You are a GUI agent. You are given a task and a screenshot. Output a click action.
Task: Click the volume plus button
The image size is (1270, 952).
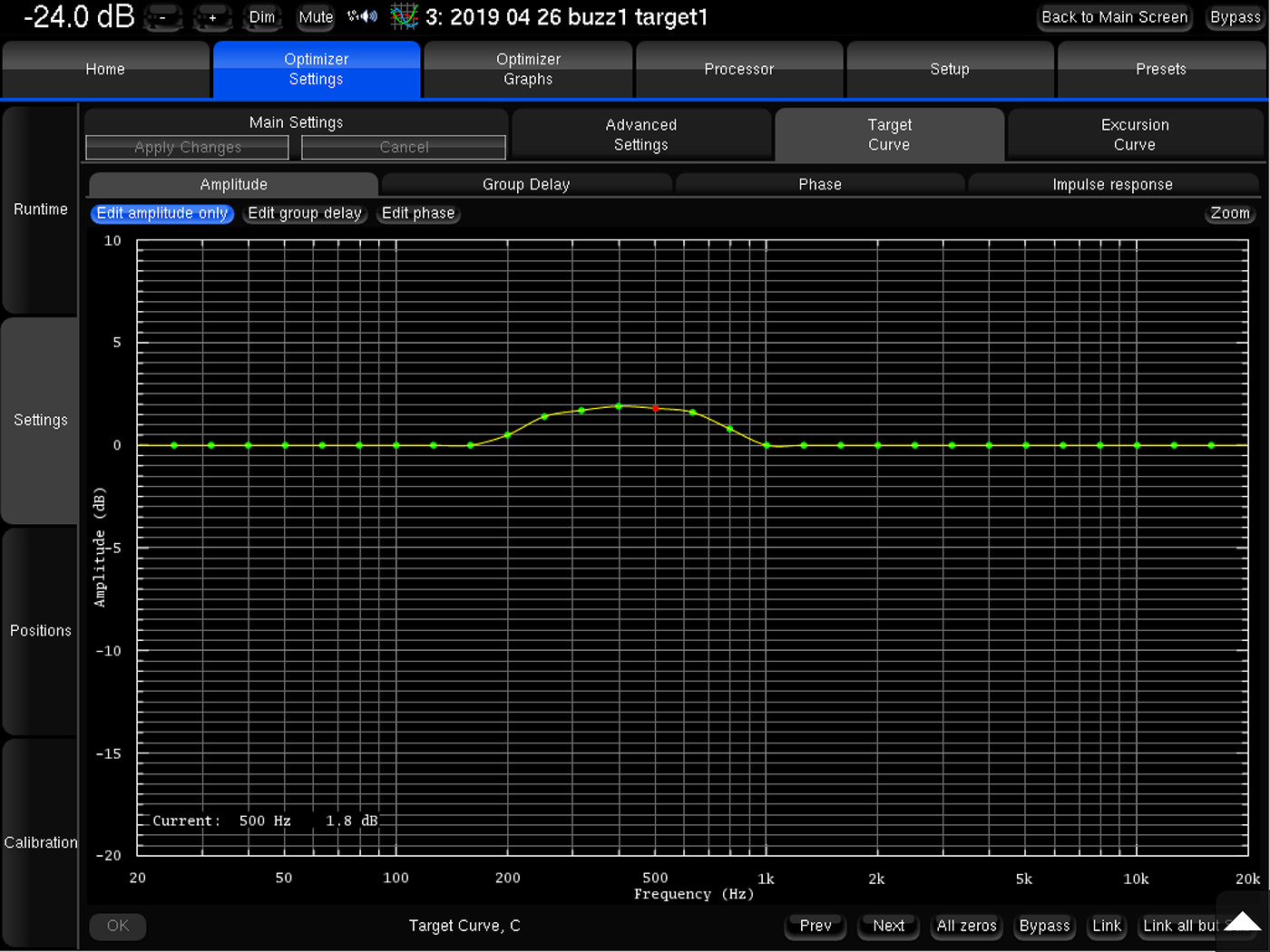(x=212, y=17)
